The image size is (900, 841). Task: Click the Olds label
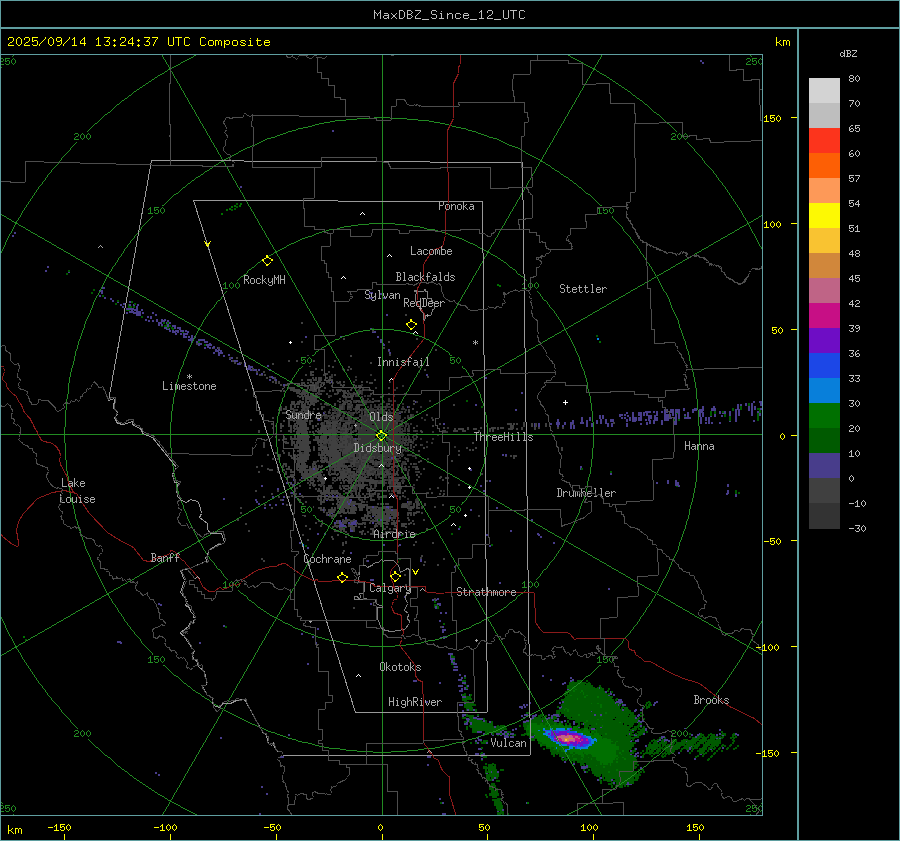(381, 417)
